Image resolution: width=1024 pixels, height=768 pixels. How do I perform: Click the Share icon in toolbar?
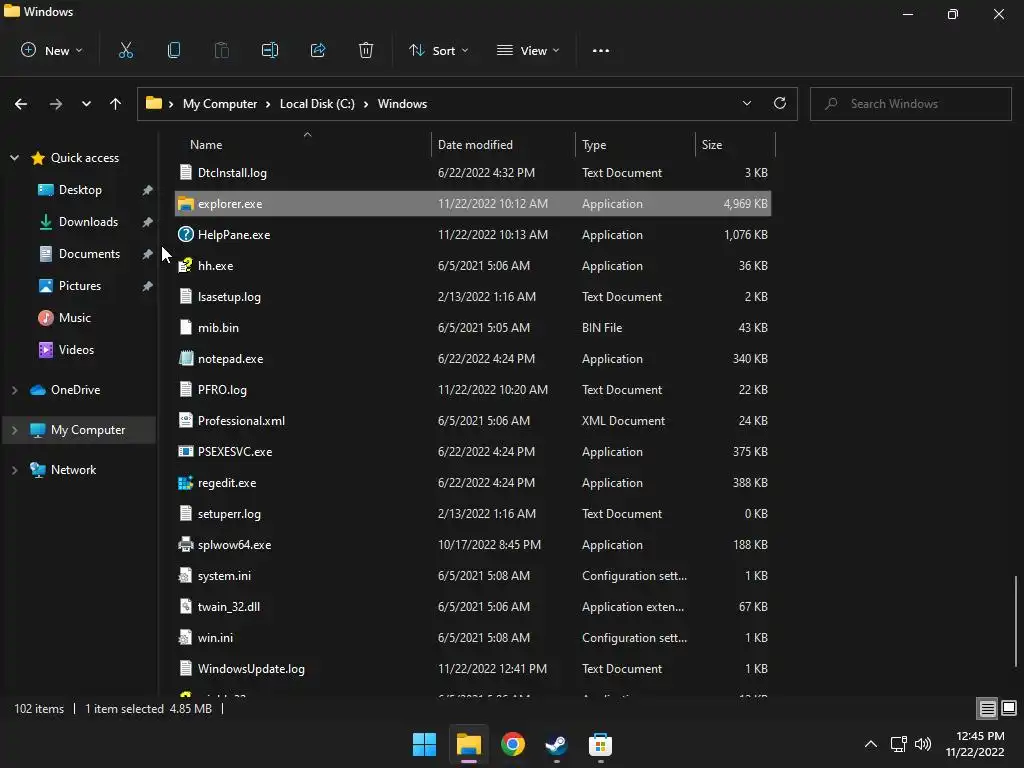pyautogui.click(x=318, y=50)
